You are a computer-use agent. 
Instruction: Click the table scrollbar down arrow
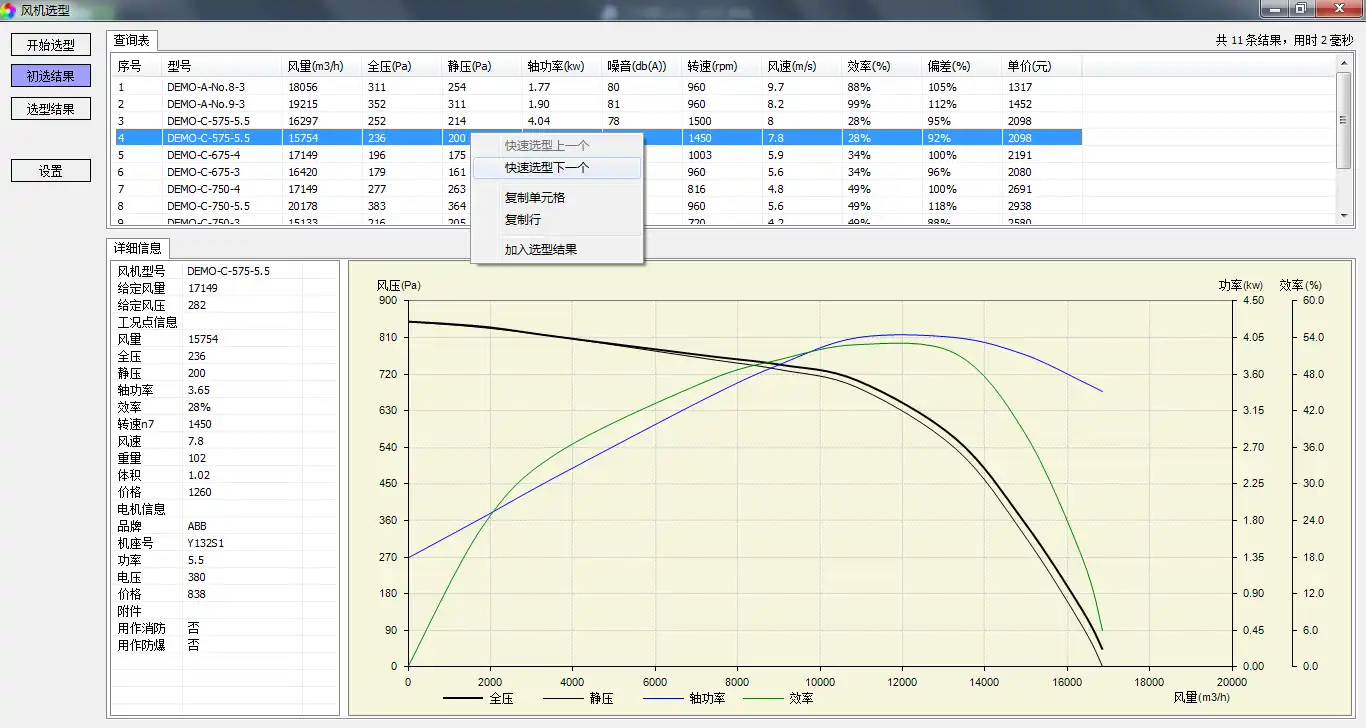(x=1344, y=215)
